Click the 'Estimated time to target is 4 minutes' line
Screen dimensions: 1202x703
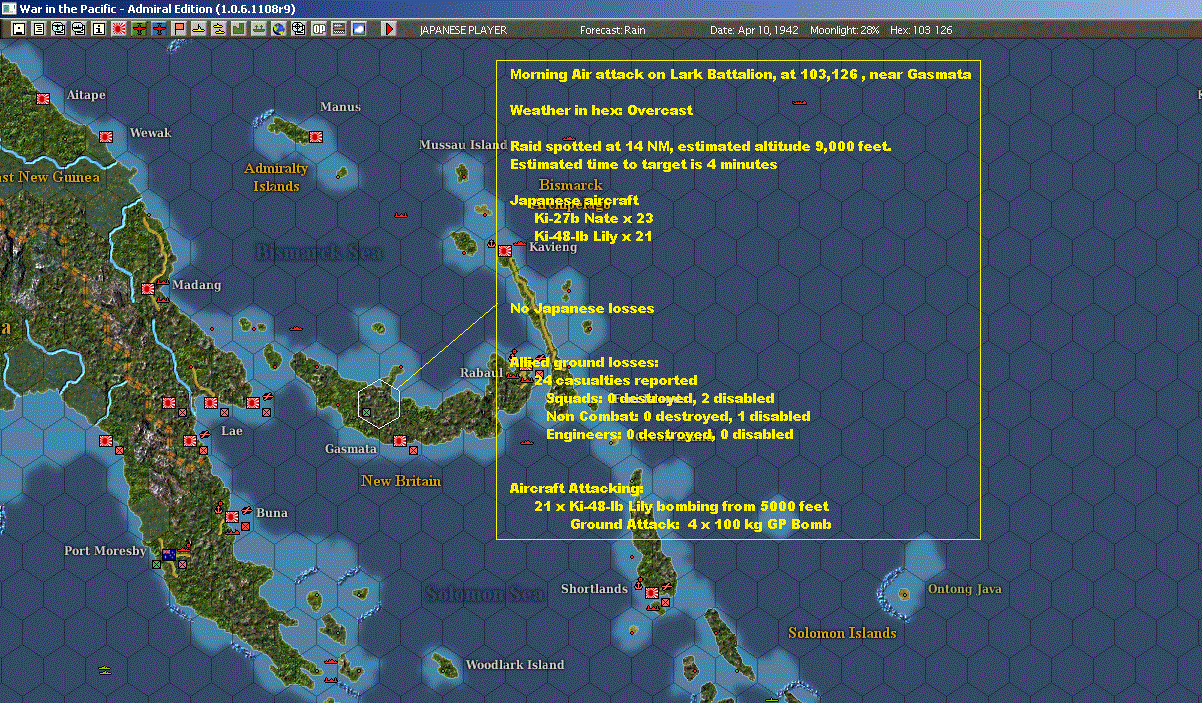pyautogui.click(x=643, y=164)
